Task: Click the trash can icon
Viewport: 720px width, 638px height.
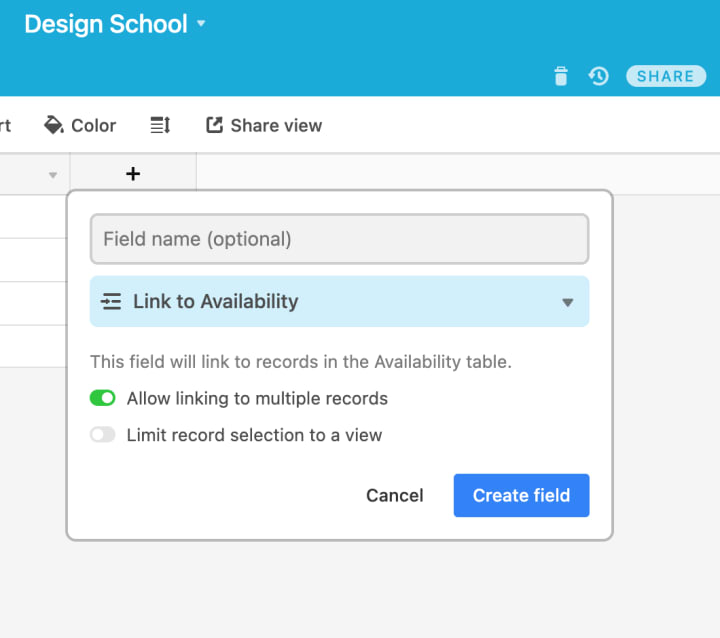Action: pyautogui.click(x=561, y=76)
